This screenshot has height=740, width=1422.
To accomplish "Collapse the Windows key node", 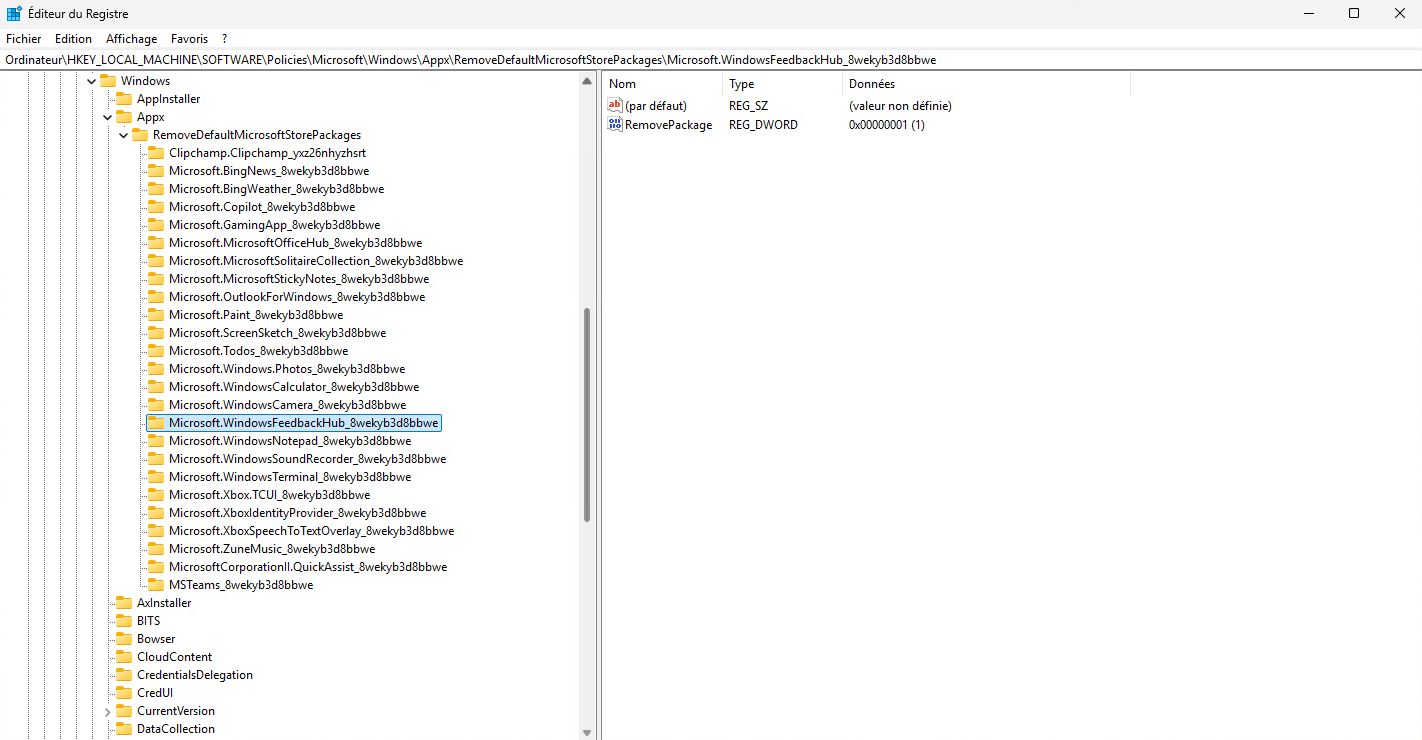I will pos(92,81).
